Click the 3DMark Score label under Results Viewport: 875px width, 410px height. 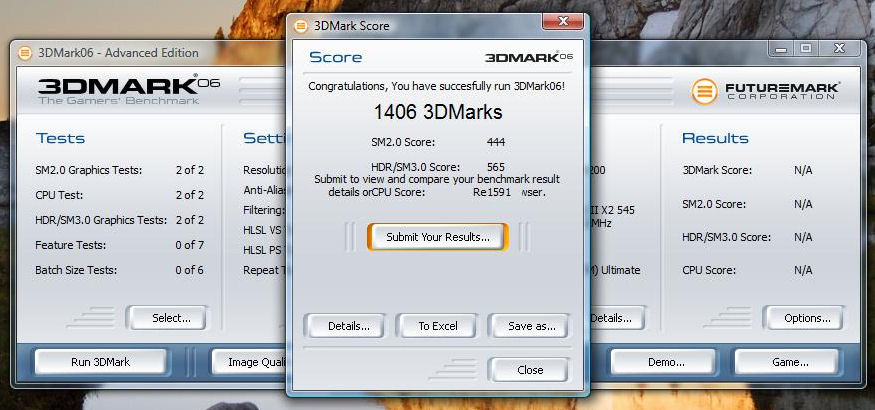coord(717,170)
